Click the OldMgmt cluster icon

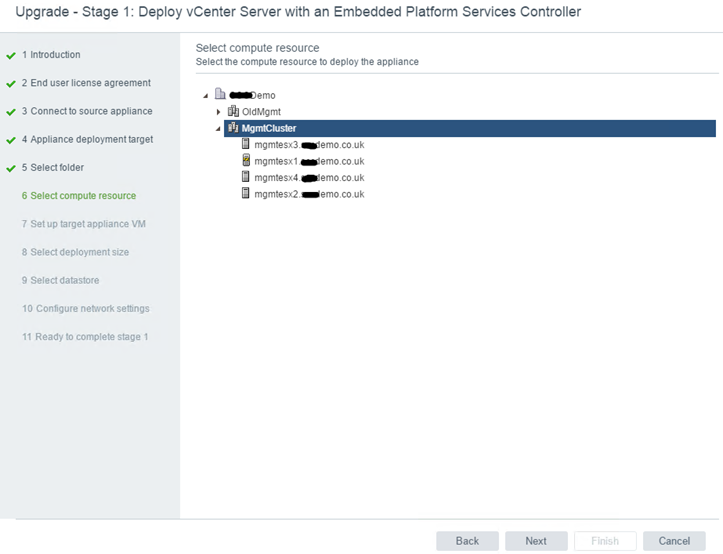point(233,111)
